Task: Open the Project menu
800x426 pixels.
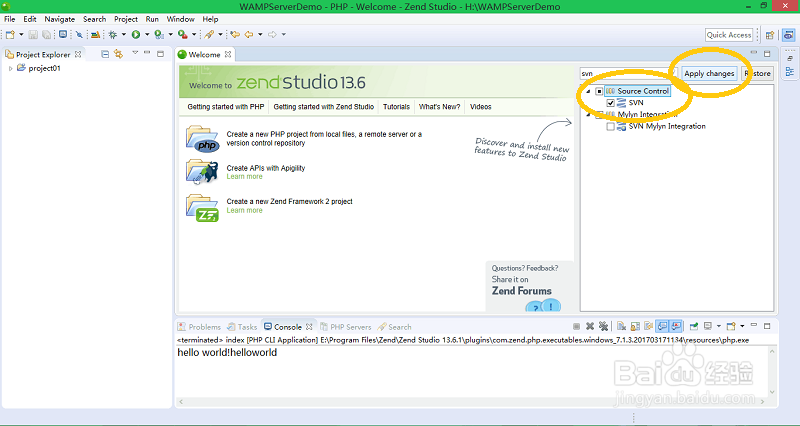Action: (x=126, y=19)
